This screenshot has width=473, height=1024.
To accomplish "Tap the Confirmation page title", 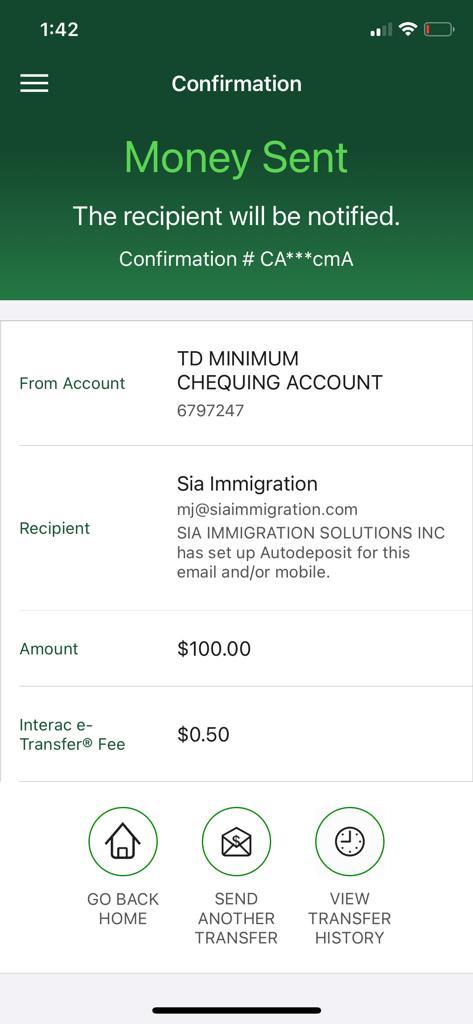I will click(236, 84).
